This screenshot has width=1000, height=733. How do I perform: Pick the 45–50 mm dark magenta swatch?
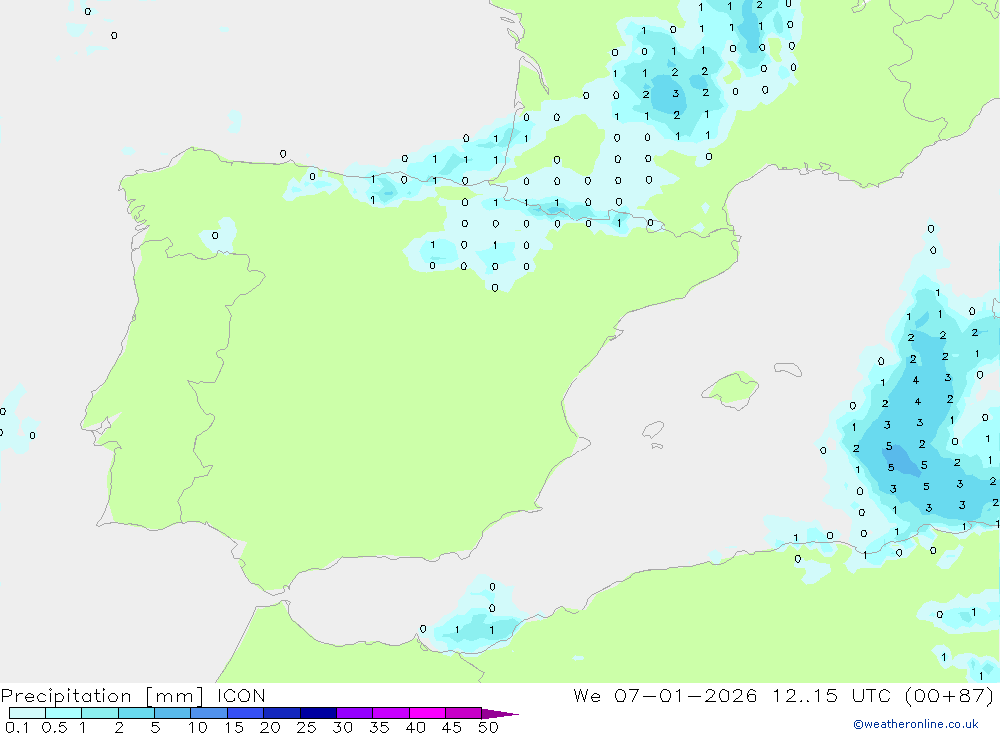[x=464, y=713]
